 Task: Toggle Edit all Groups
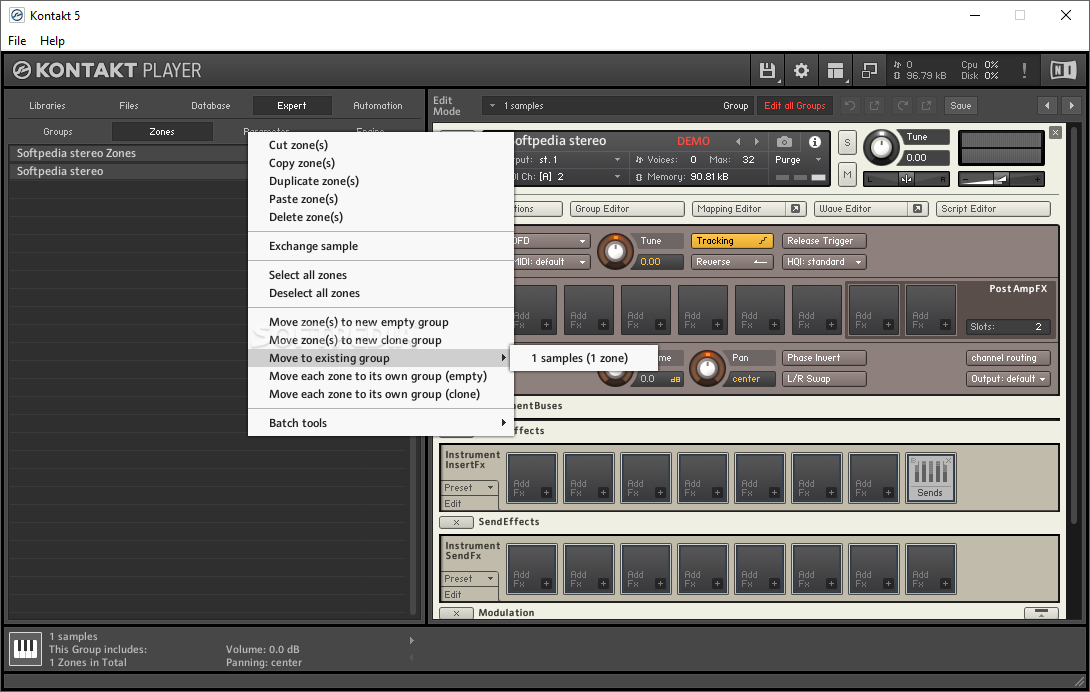pos(795,106)
